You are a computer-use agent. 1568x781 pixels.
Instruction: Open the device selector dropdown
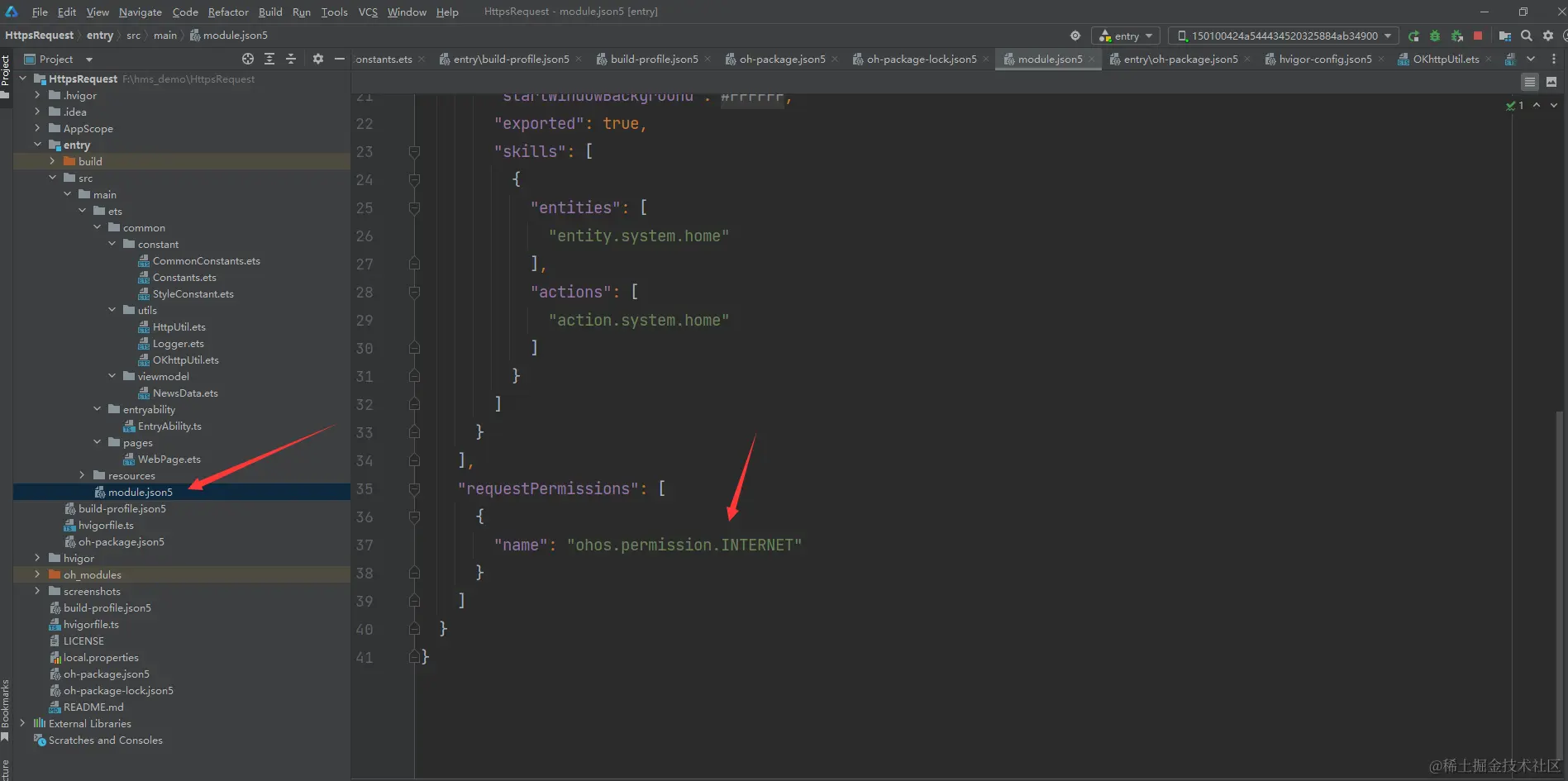click(1283, 36)
